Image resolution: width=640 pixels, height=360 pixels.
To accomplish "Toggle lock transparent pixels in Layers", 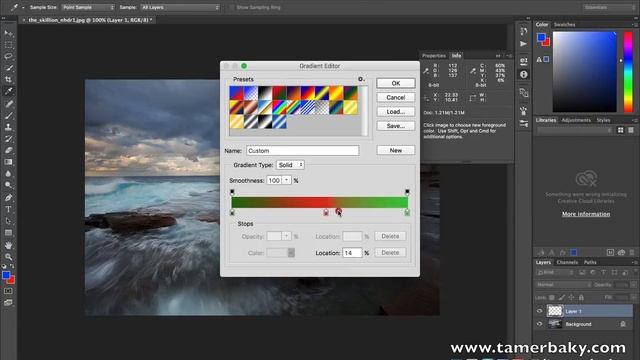I will [552, 298].
